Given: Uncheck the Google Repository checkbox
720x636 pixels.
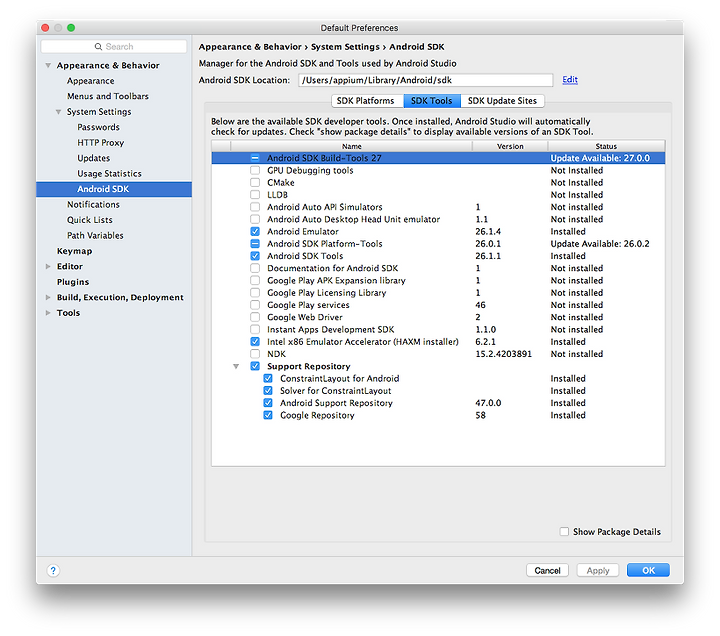Looking at the screenshot, I should pos(268,415).
